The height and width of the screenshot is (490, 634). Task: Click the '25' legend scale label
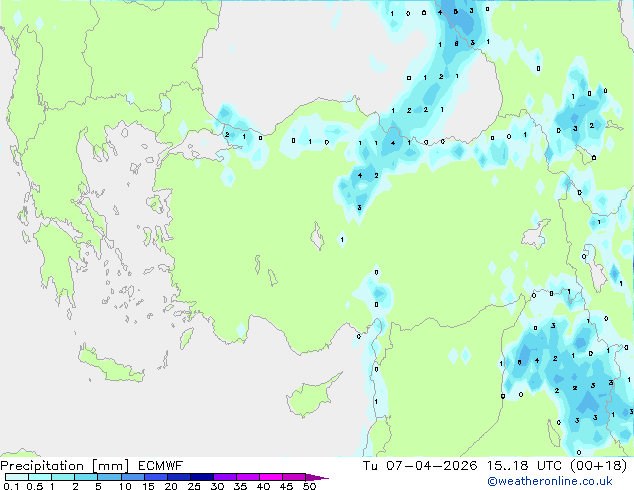[x=194, y=486]
